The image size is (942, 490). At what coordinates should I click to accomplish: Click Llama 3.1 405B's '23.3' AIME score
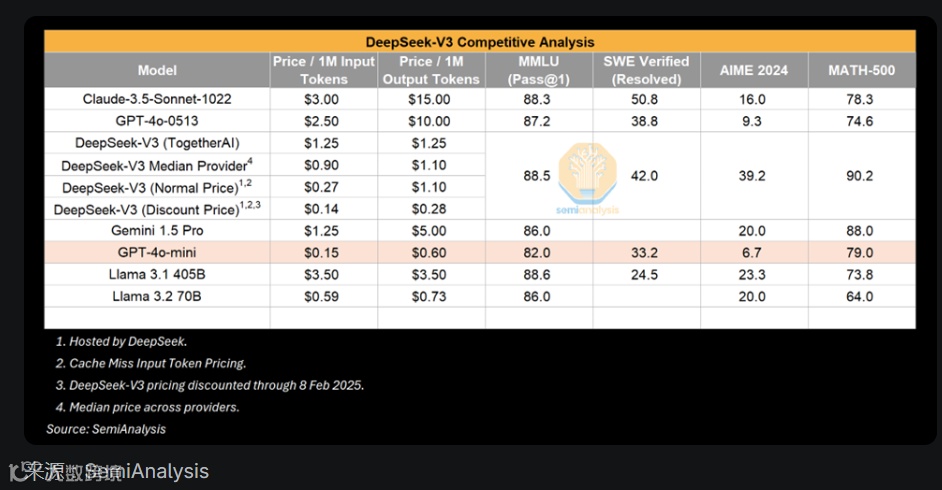pyautogui.click(x=752, y=274)
